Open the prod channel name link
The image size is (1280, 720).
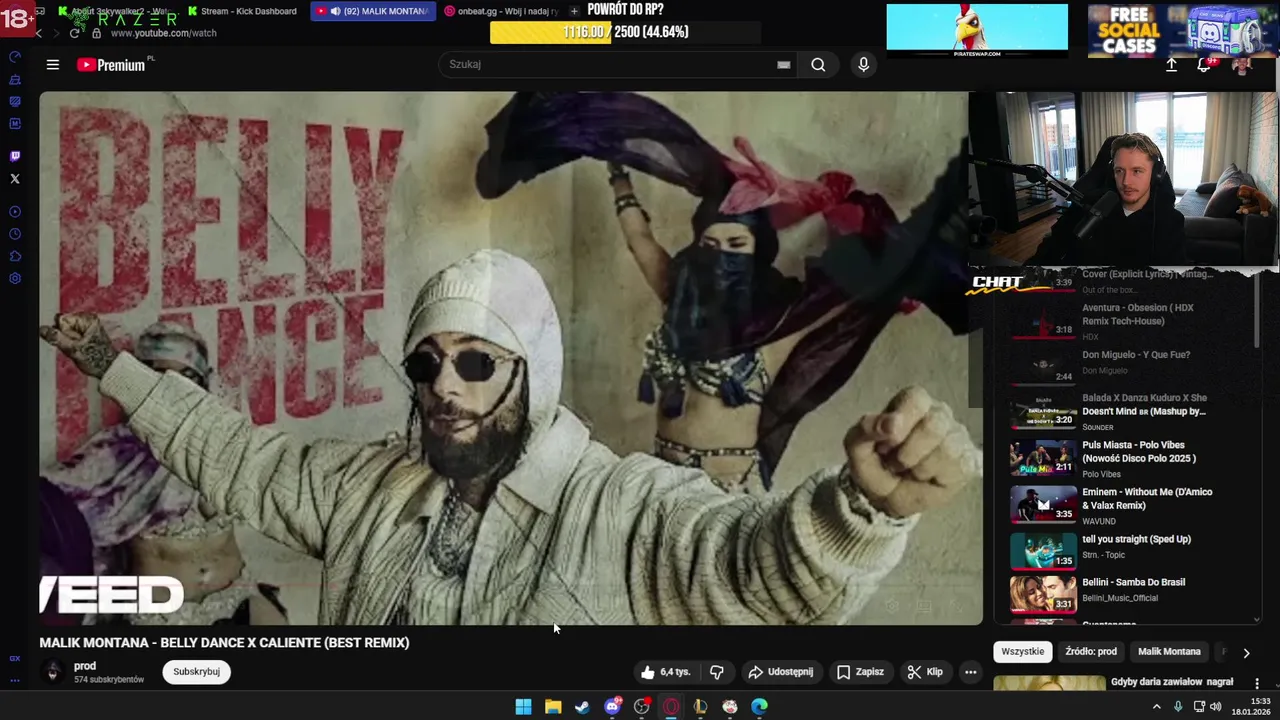[x=85, y=666]
